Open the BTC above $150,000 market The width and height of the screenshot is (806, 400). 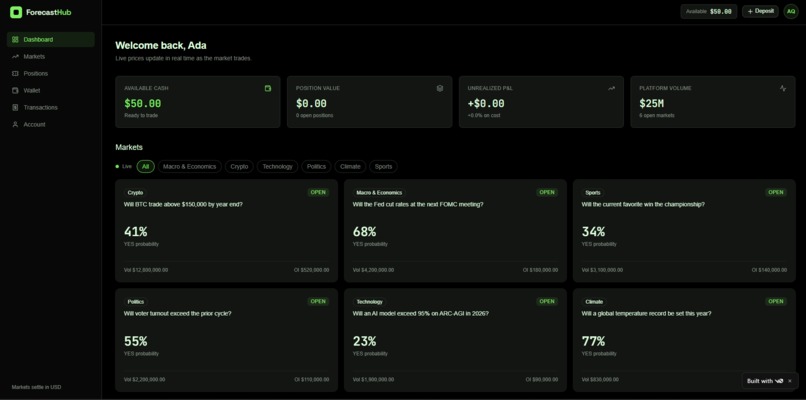[226, 230]
